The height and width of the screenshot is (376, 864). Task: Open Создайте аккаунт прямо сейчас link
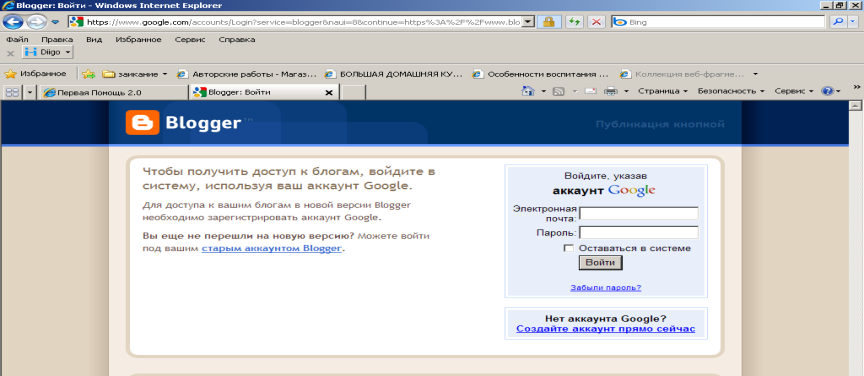tap(606, 329)
